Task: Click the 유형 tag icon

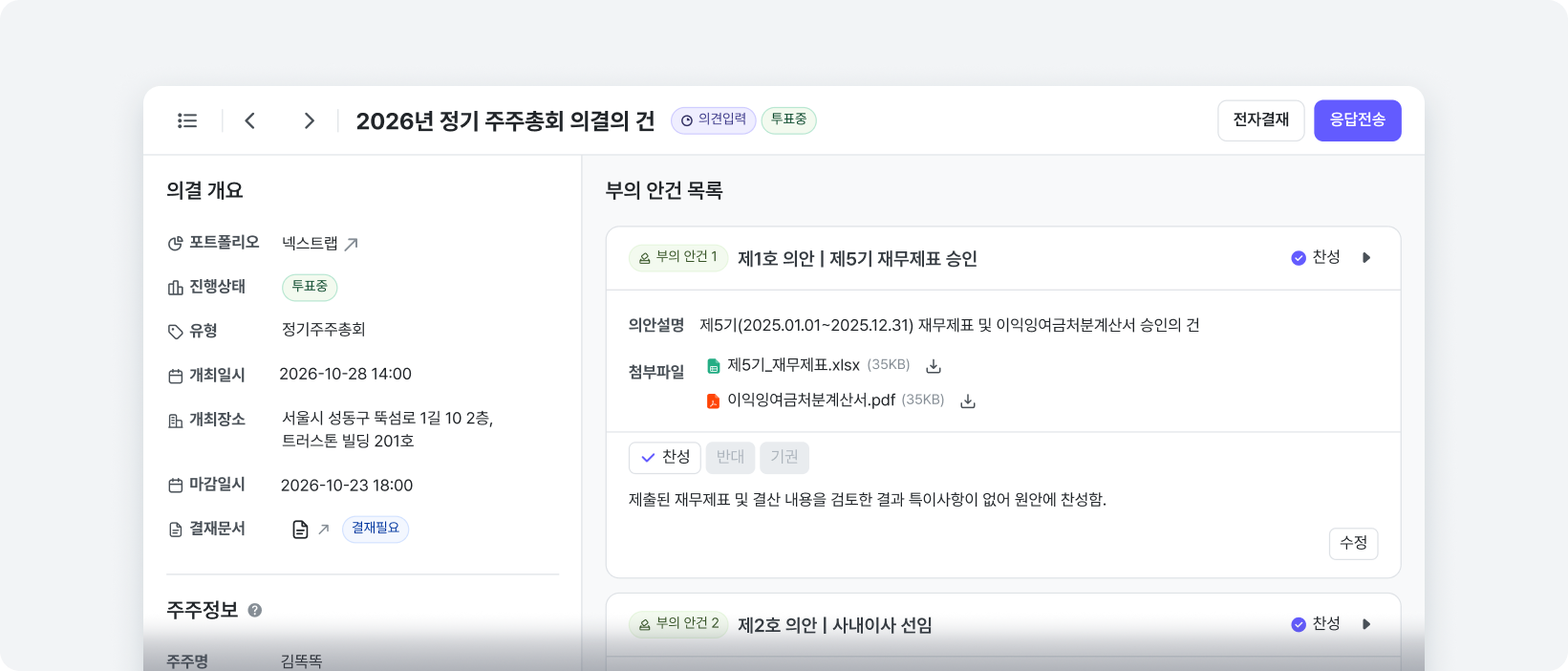Action: (x=175, y=332)
